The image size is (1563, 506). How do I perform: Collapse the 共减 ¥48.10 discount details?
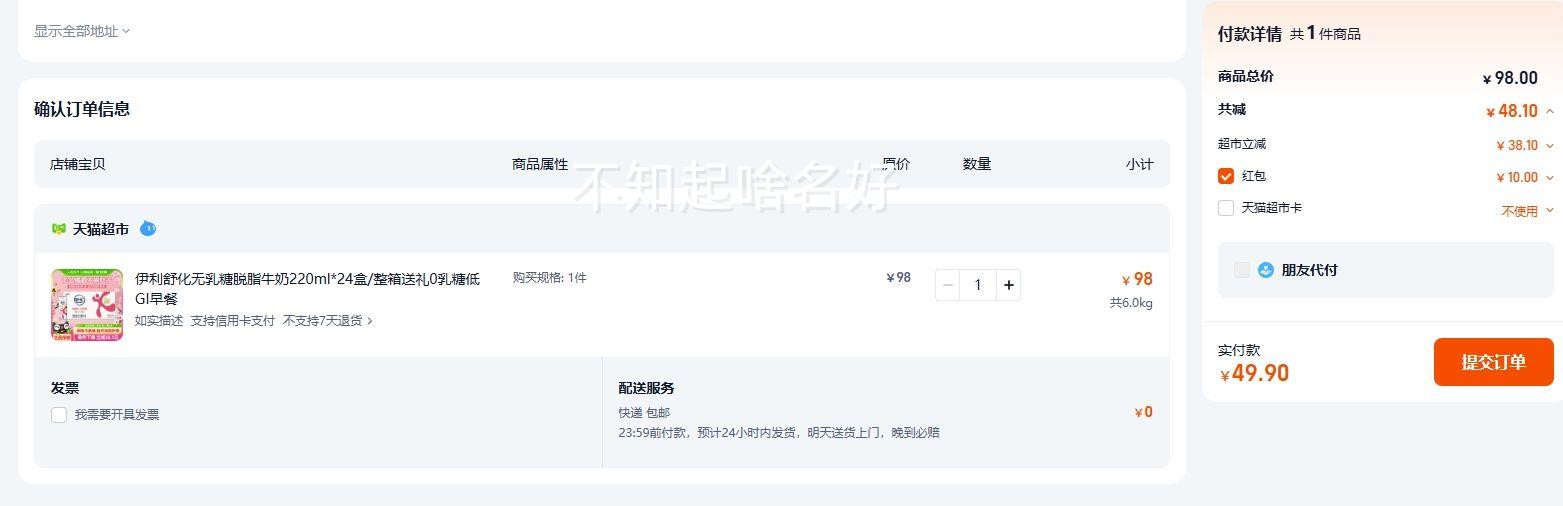(1550, 111)
